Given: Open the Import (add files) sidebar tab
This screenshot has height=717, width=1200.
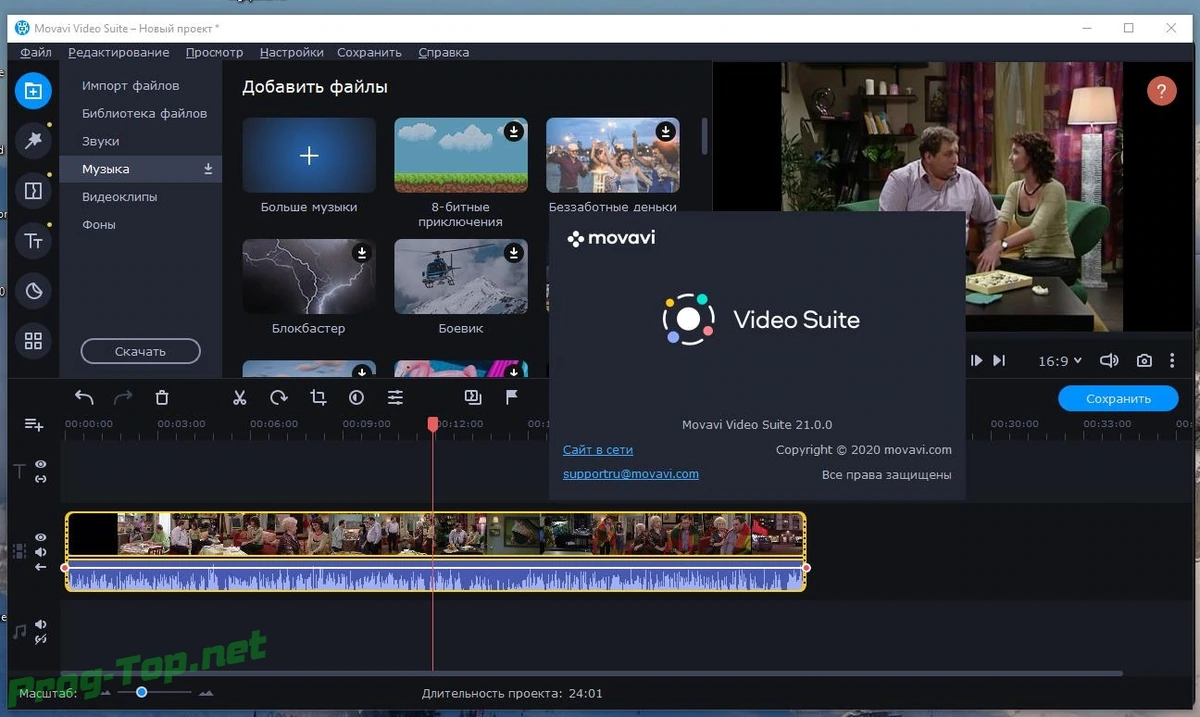Looking at the screenshot, I should 33,91.
